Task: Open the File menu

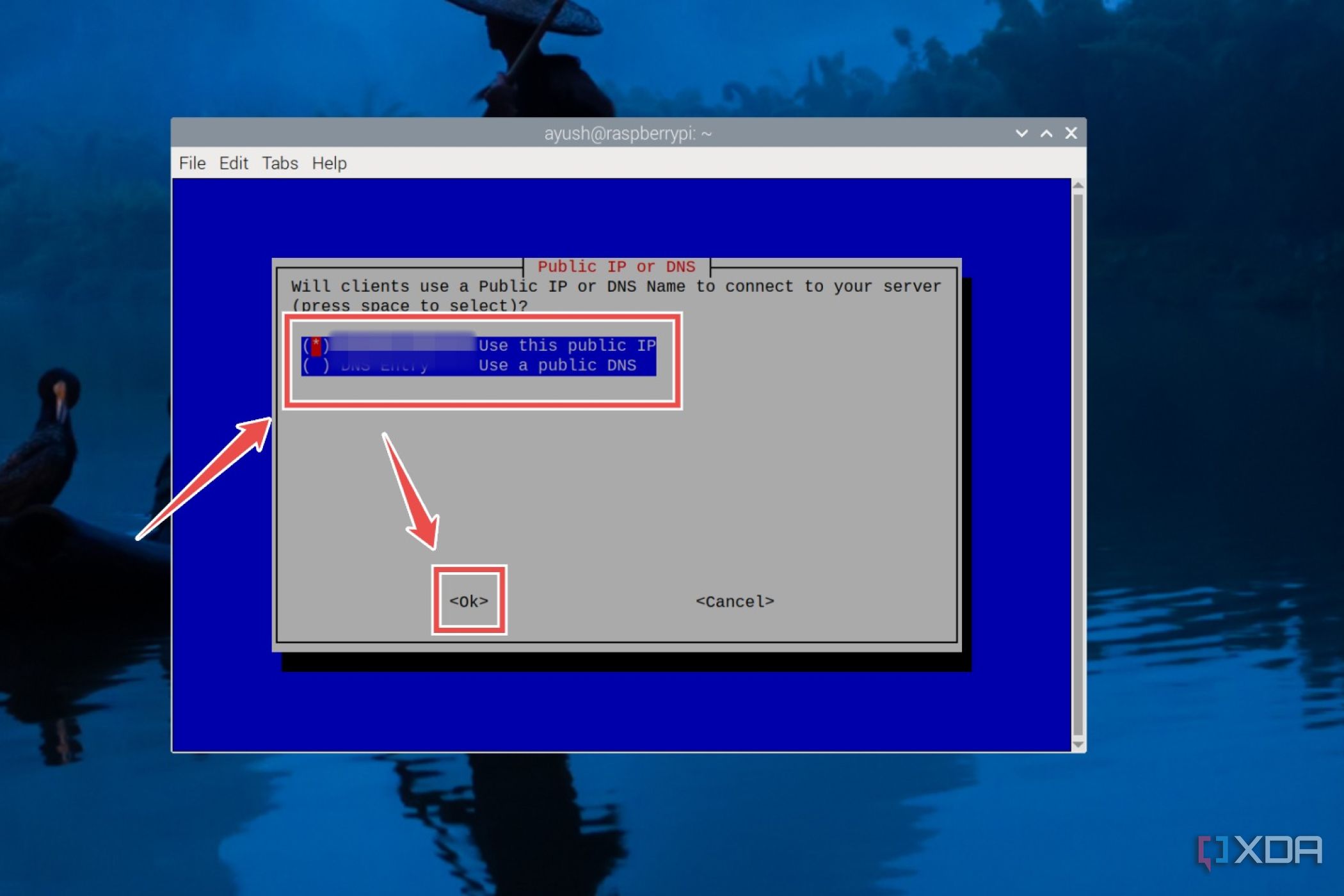Action: click(192, 163)
